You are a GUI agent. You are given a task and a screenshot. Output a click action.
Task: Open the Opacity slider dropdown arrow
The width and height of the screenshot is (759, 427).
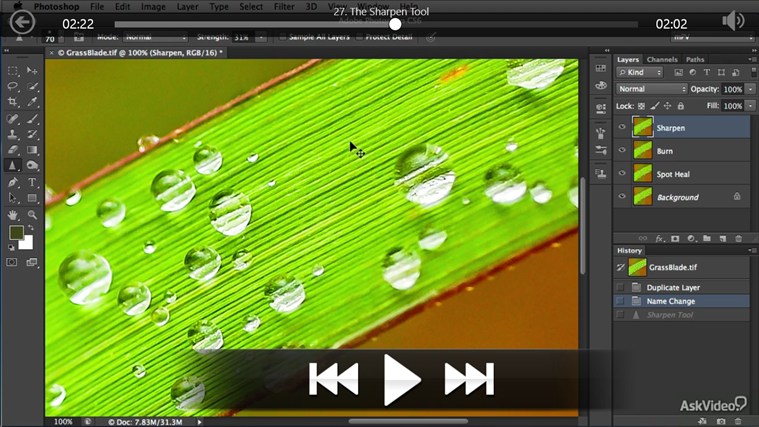point(750,89)
